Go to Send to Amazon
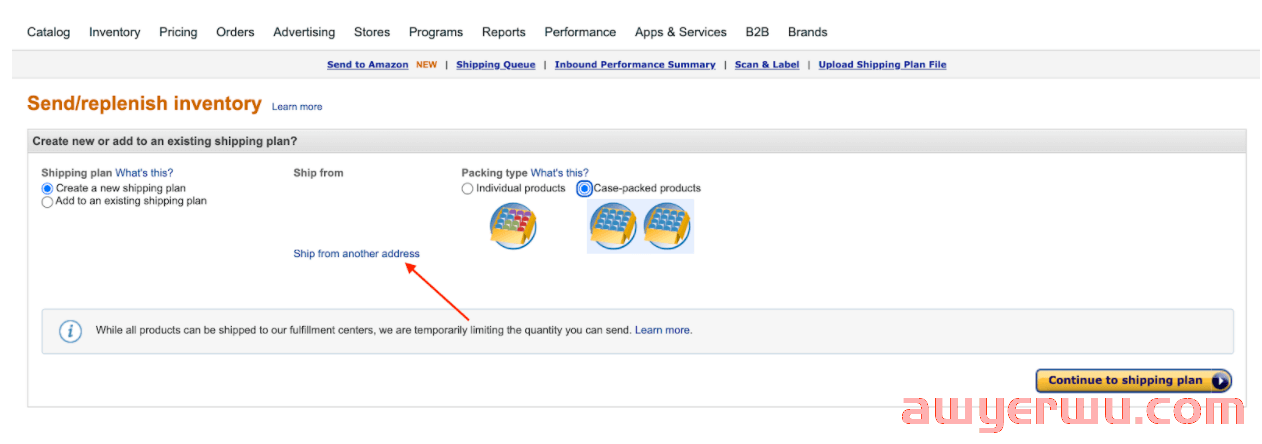This screenshot has width=1262, height=444. pos(368,65)
